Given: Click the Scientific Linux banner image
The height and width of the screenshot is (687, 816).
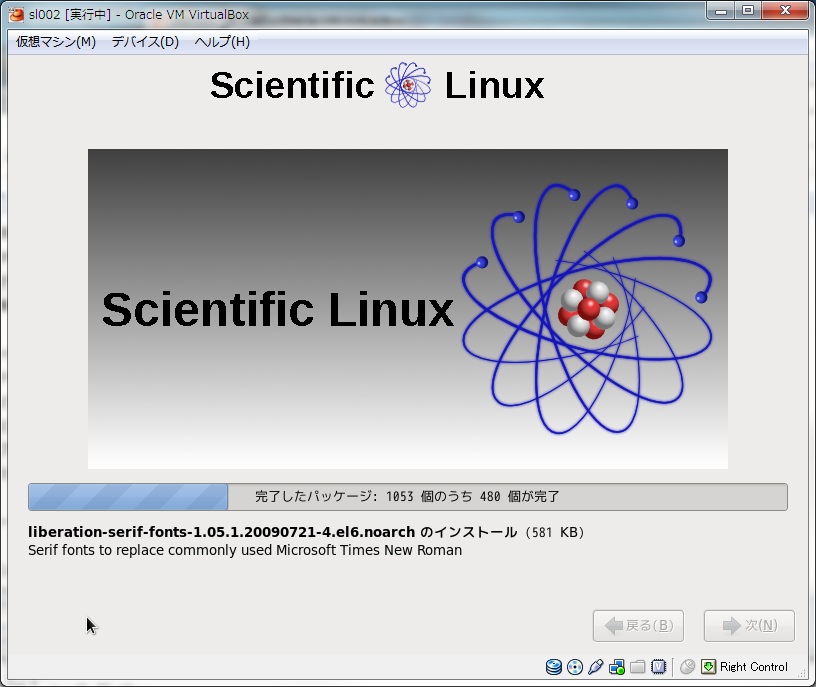Looking at the screenshot, I should (408, 309).
